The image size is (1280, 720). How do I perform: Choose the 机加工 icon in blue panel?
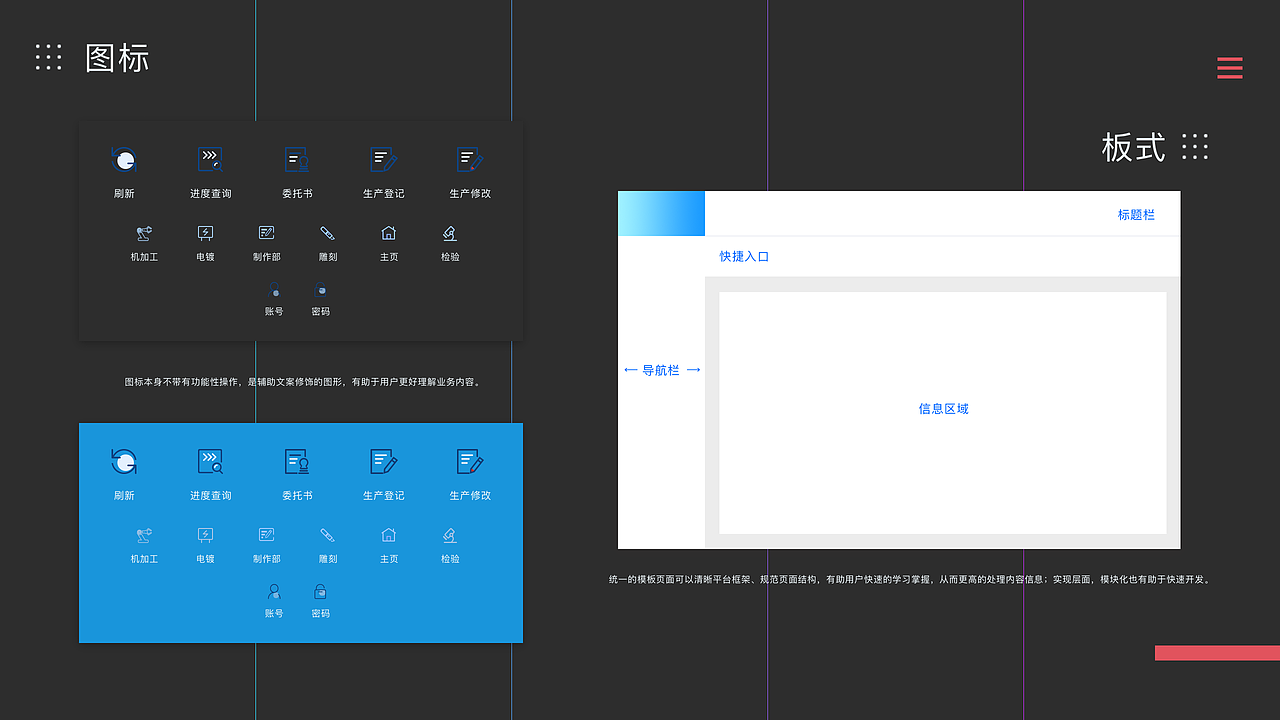coord(144,535)
